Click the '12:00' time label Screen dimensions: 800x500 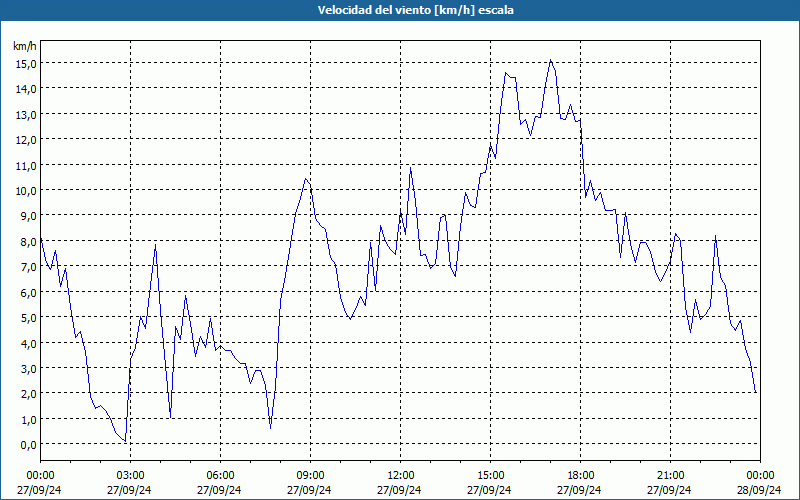tap(400, 476)
